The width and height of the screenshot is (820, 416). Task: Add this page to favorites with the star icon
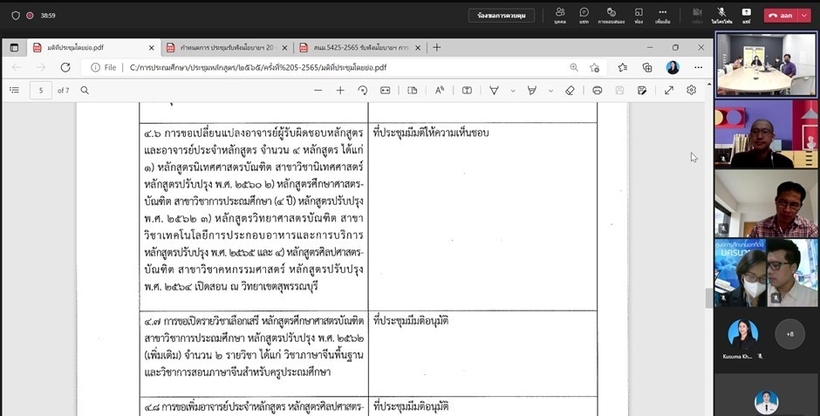coord(595,68)
